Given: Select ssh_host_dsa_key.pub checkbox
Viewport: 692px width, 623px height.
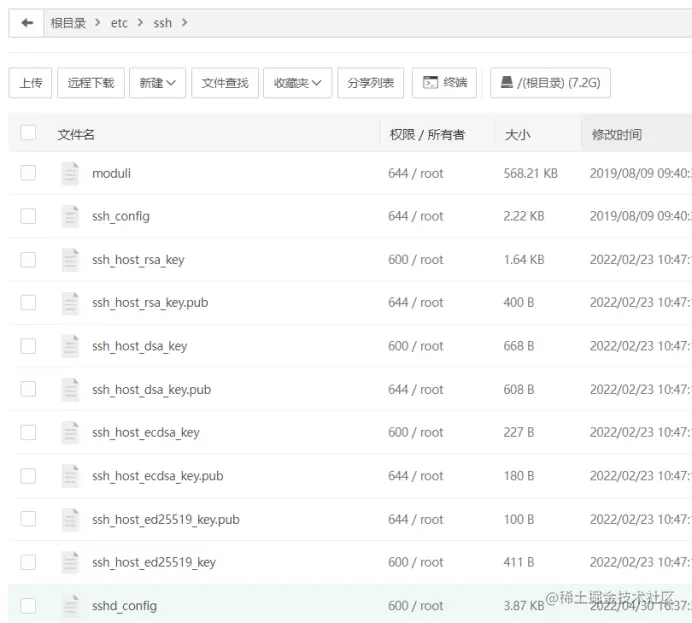Looking at the screenshot, I should pos(28,389).
